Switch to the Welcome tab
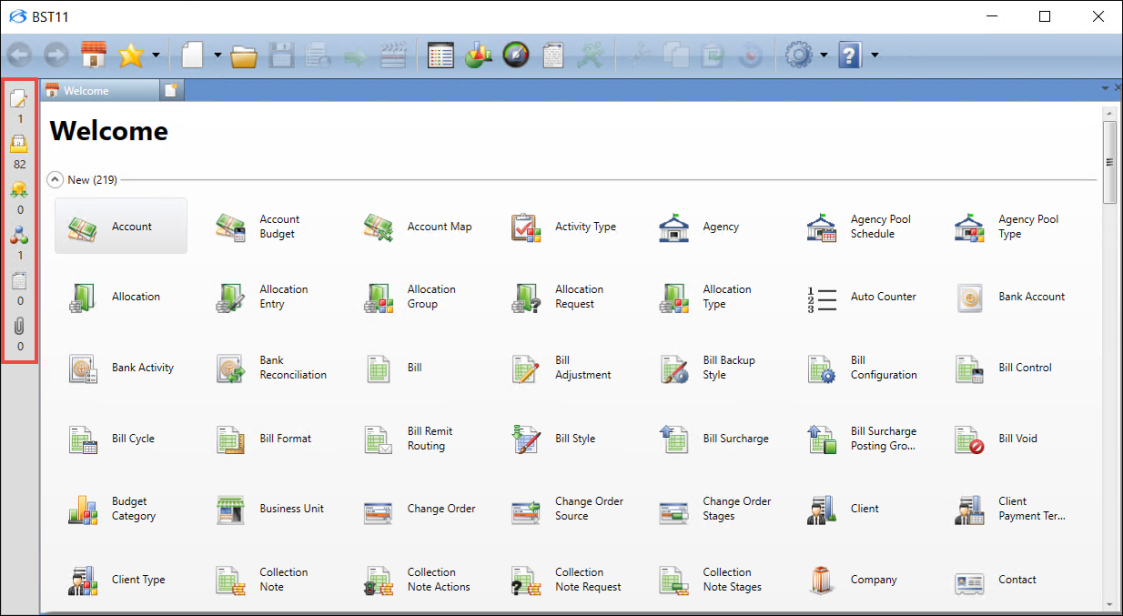 98,91
